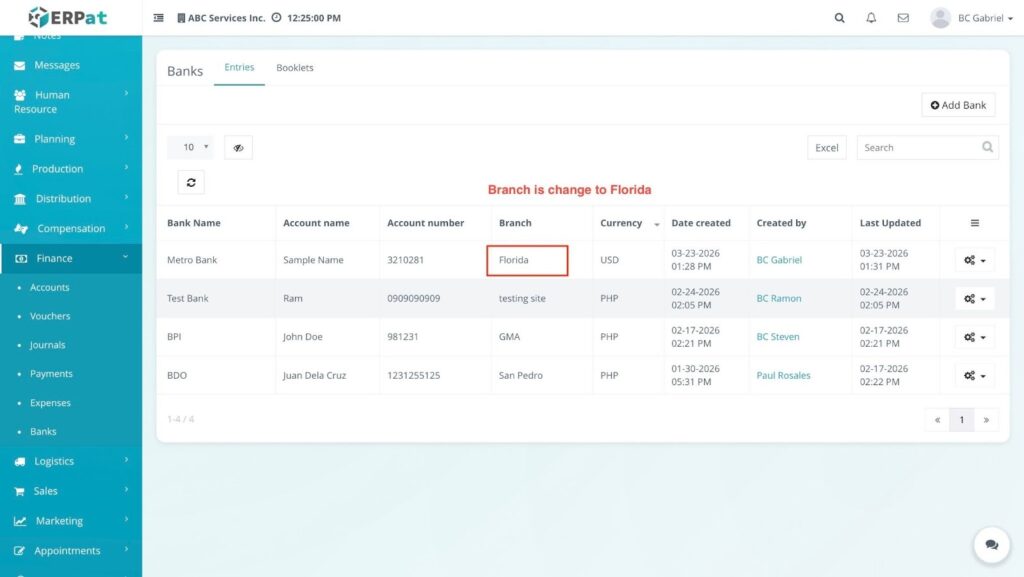Image resolution: width=1024 pixels, height=577 pixels.
Task: Open the rows-per-page dropdown showing 10
Action: coord(190,148)
